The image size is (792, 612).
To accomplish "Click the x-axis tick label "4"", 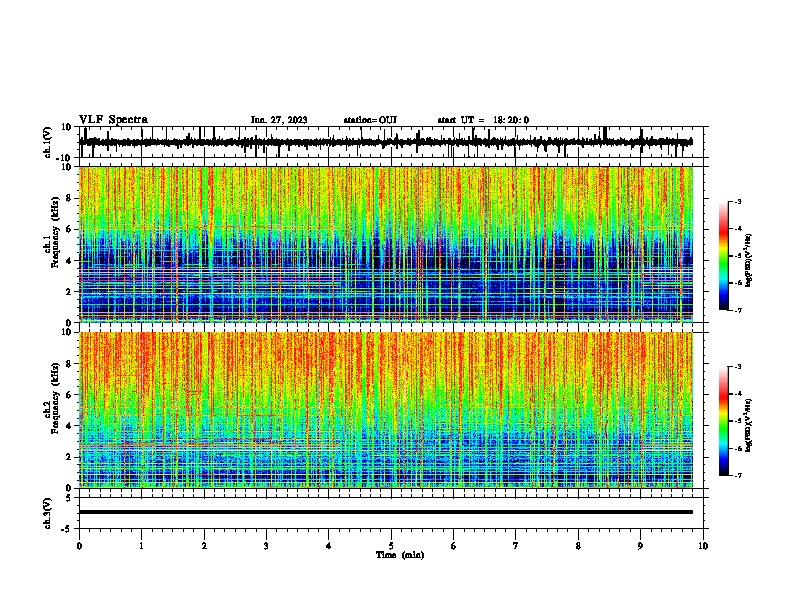I will tap(329, 546).
